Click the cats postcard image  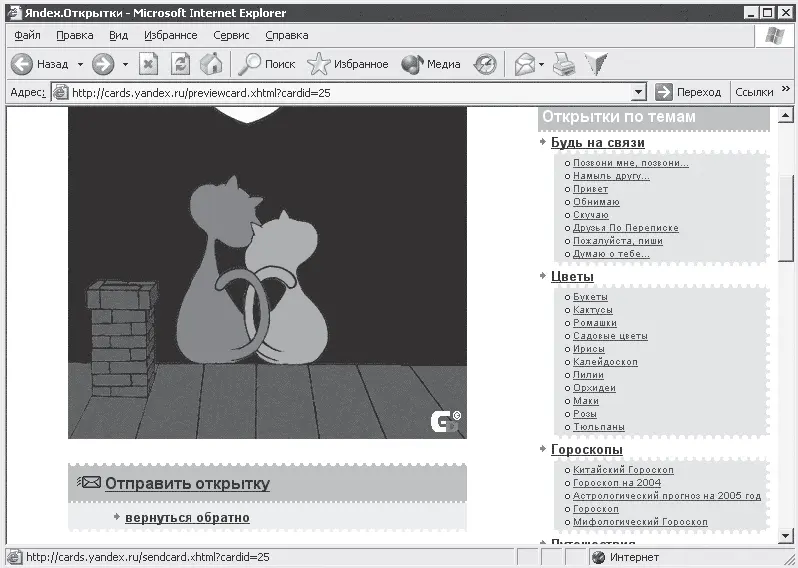coord(267,272)
